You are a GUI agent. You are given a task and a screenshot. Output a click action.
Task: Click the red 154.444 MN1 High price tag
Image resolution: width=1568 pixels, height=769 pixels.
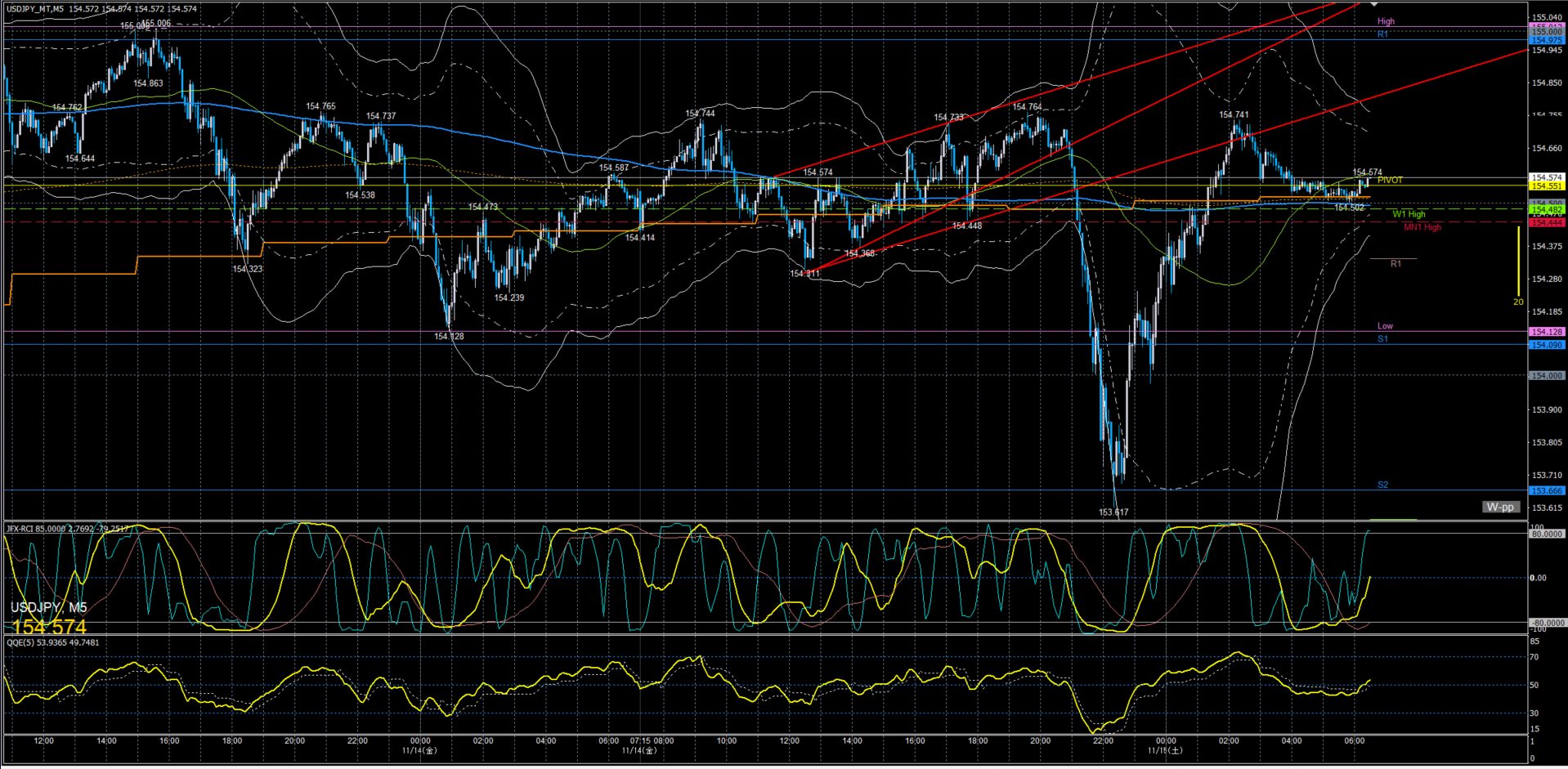[1546, 222]
